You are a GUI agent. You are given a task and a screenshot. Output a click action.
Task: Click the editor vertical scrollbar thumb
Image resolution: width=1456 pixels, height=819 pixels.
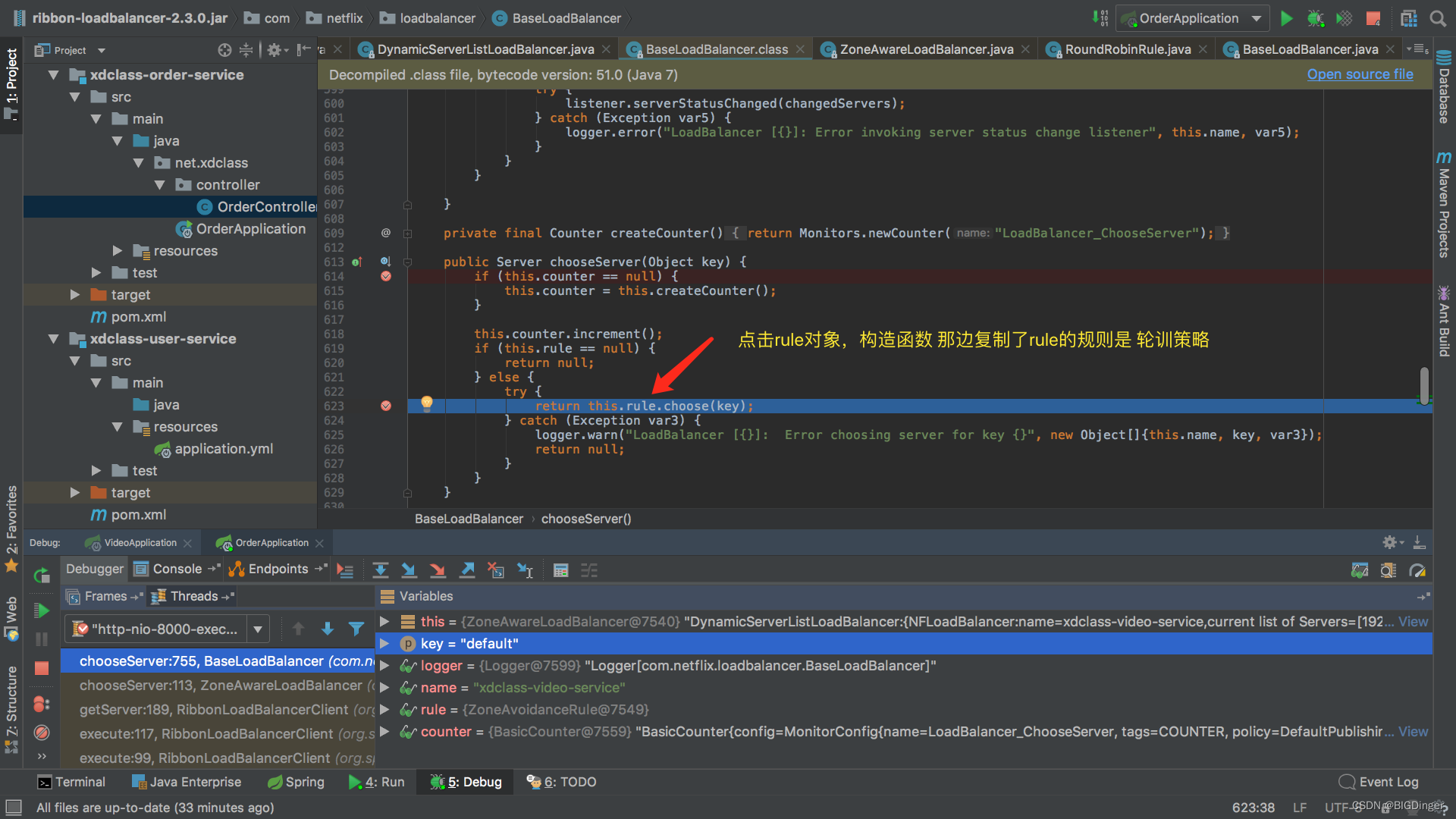pos(1424,386)
